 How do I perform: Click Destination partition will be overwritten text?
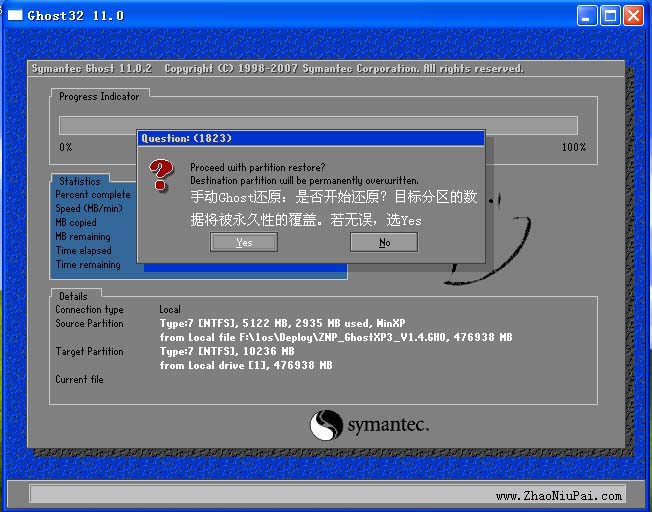[304, 181]
